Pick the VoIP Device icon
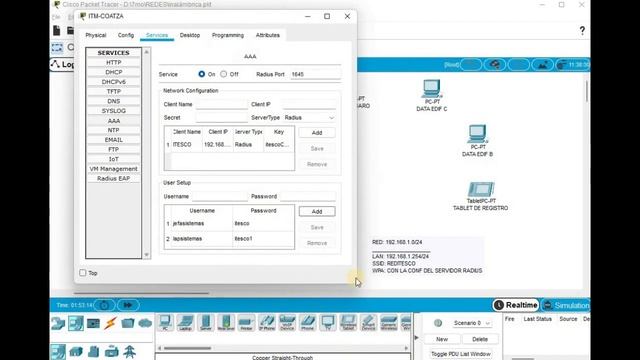The height and width of the screenshot is (360, 640). click(x=287, y=322)
